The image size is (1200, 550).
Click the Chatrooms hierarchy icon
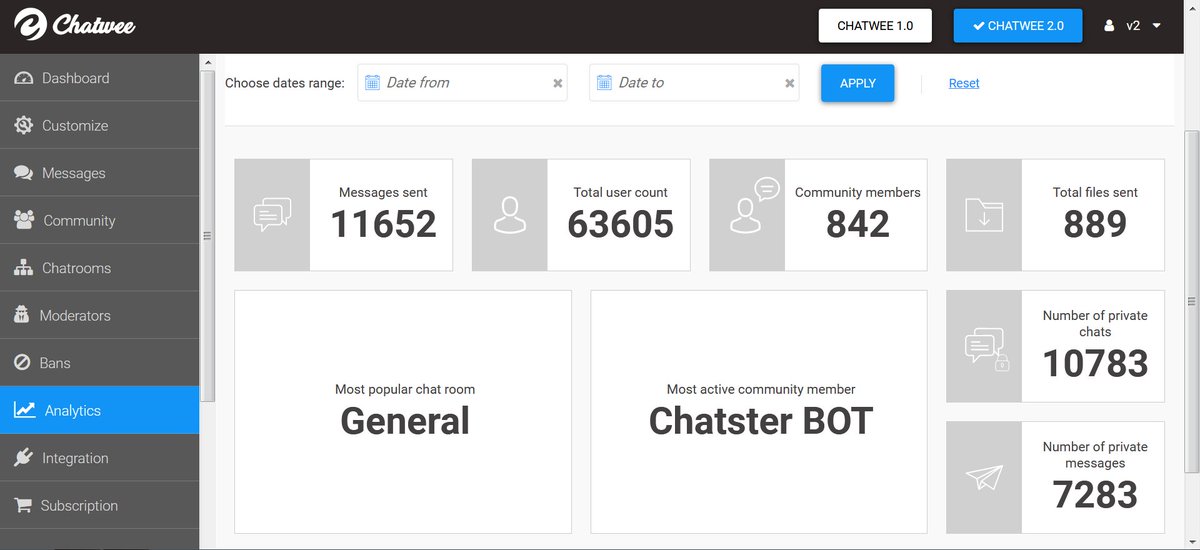coord(24,268)
